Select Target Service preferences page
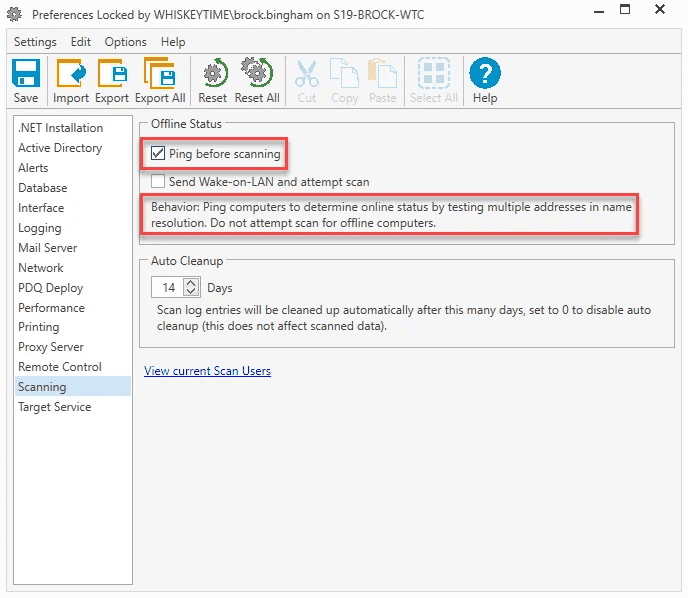 point(55,407)
